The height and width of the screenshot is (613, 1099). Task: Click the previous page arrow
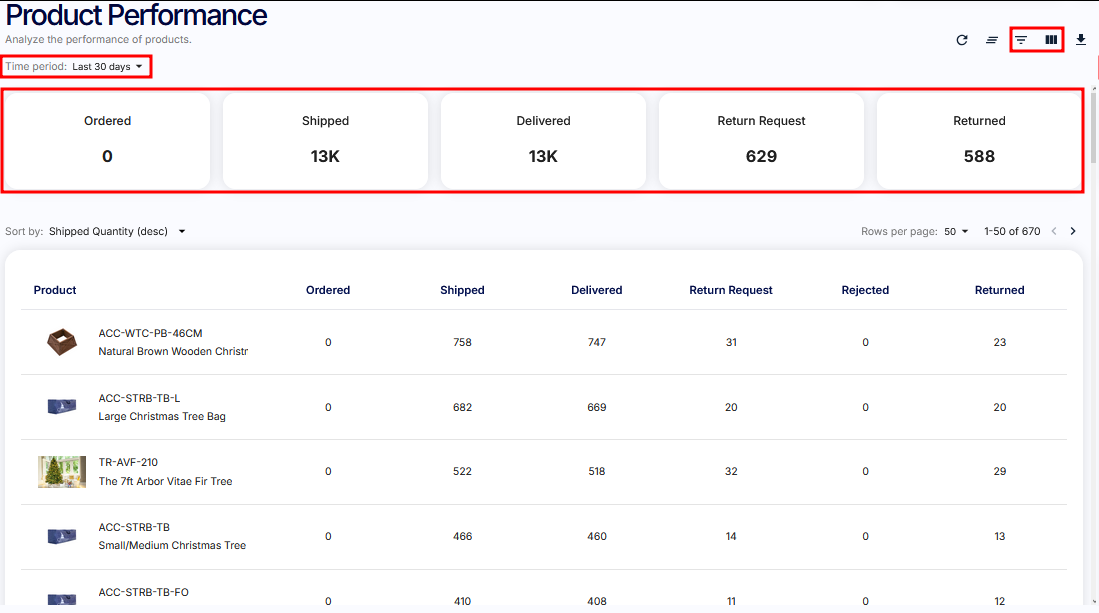[x=1053, y=231]
